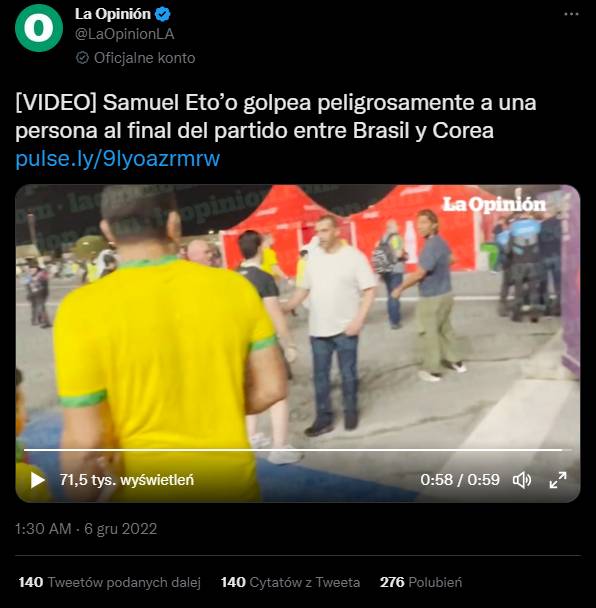Play the video with play button
Image resolution: width=596 pixels, height=608 pixels.
pos(37,480)
